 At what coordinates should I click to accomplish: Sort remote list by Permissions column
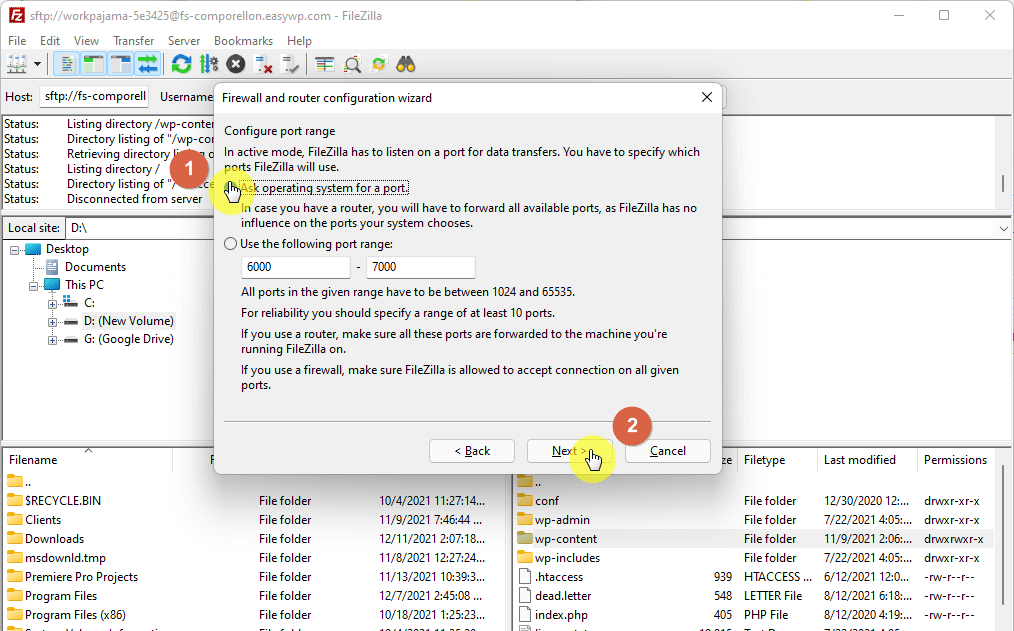click(956, 460)
